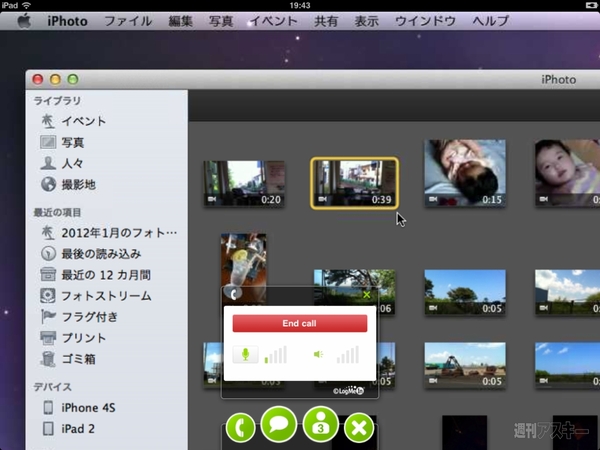Open the participants button showing 3

point(321,425)
